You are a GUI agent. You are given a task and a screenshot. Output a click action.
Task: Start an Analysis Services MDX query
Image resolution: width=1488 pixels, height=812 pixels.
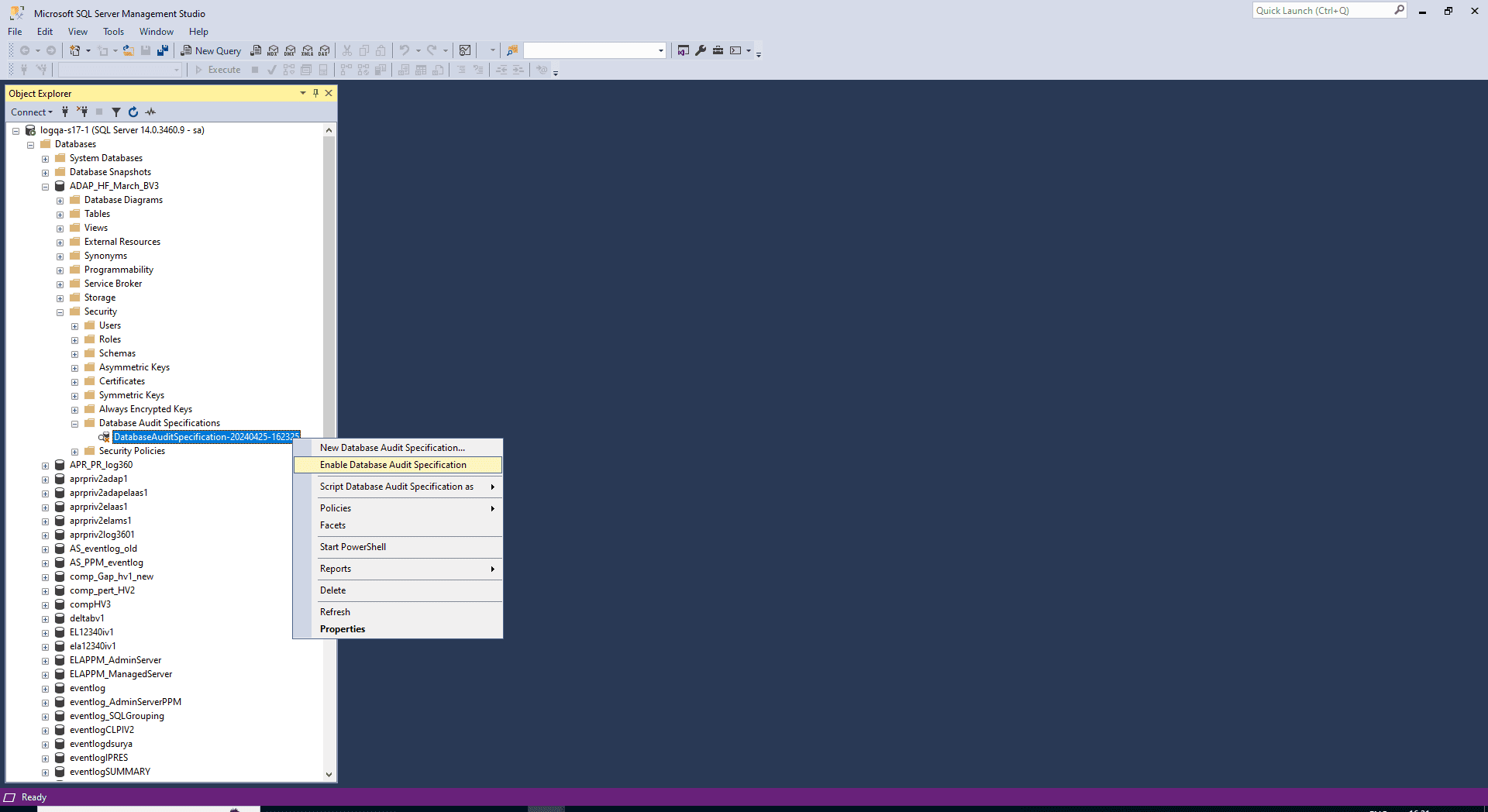coord(273,50)
